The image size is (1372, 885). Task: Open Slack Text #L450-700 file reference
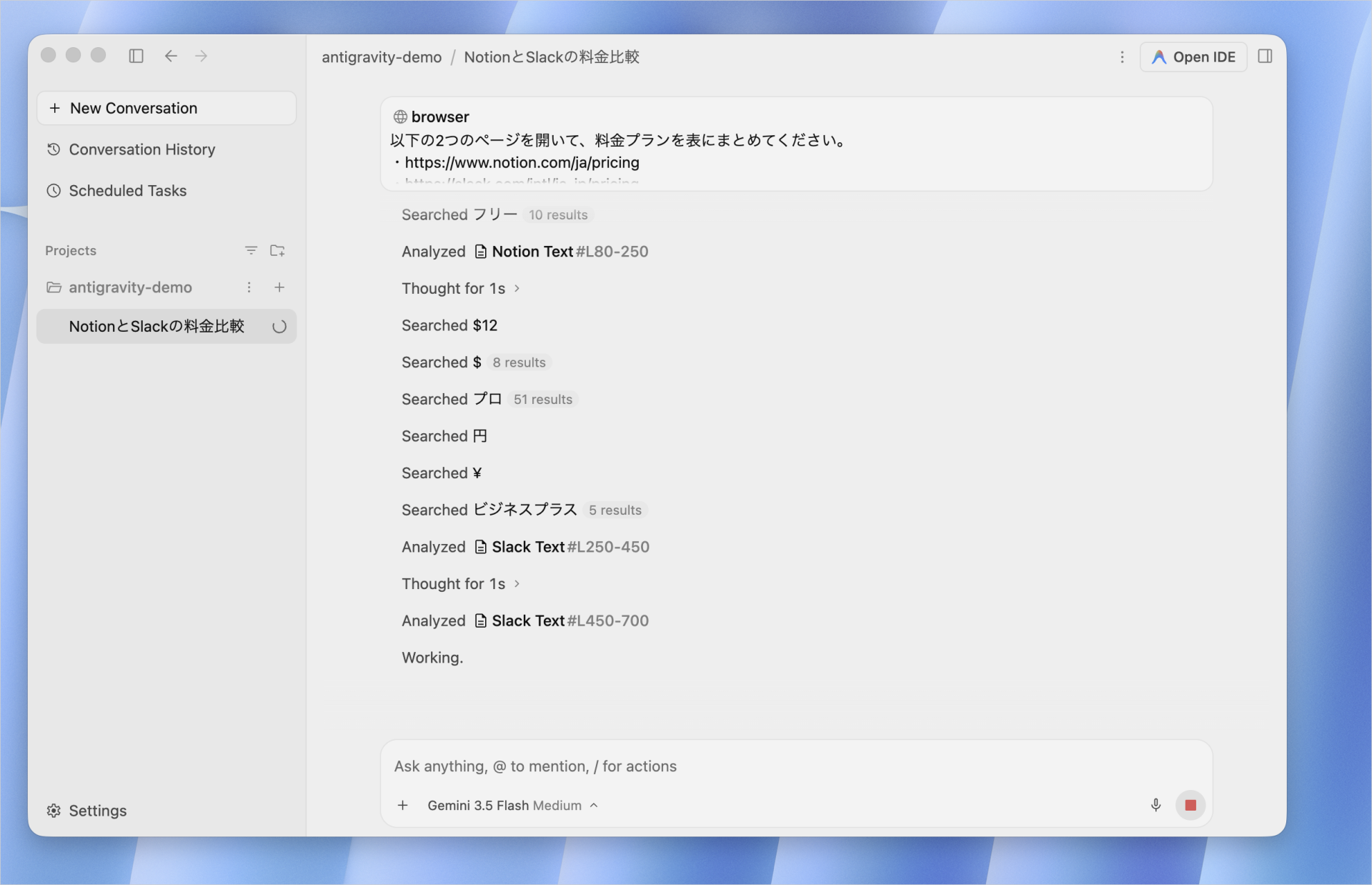(x=562, y=621)
